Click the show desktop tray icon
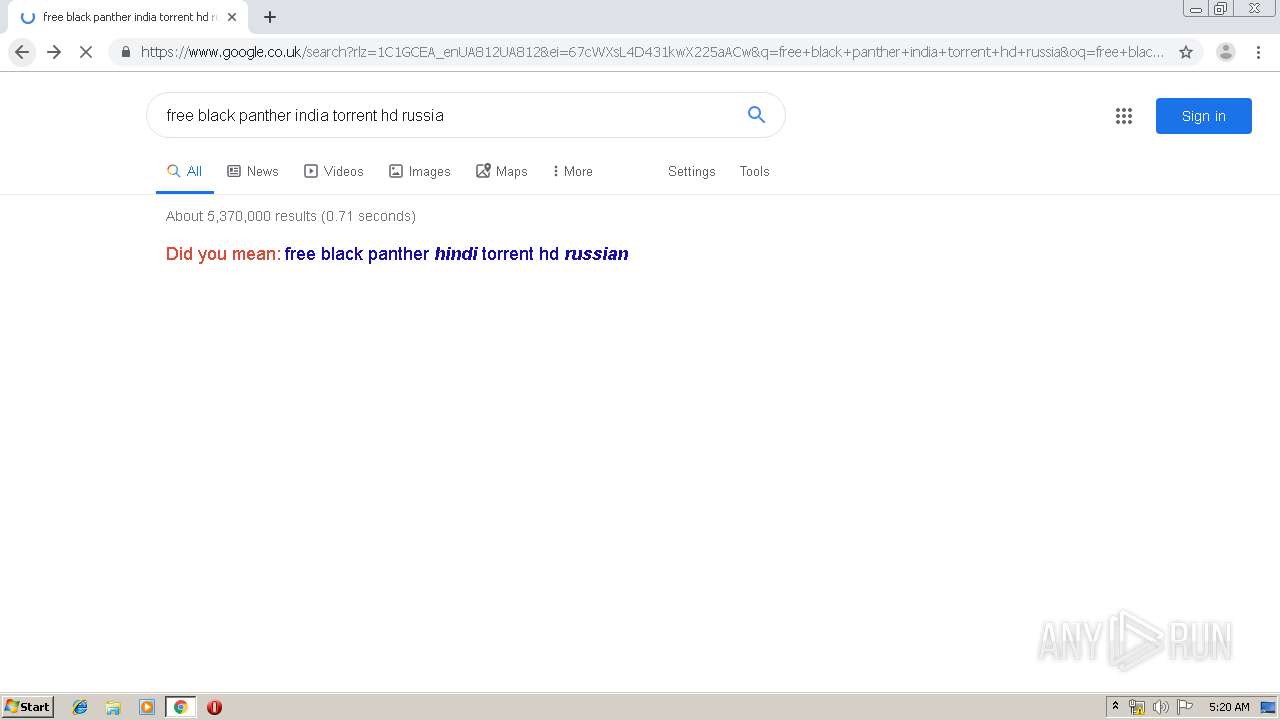The image size is (1280, 720). point(1268,707)
